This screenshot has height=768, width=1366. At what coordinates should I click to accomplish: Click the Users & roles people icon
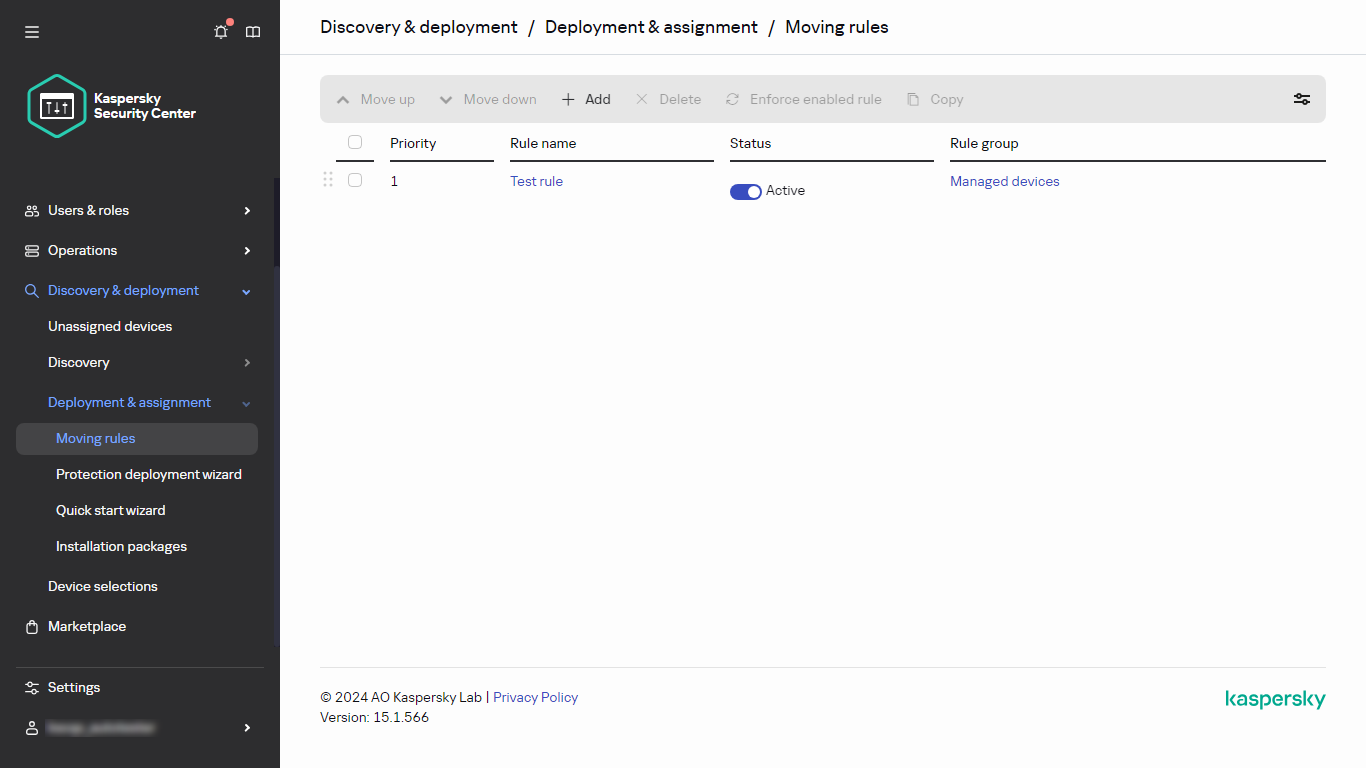pos(30,210)
